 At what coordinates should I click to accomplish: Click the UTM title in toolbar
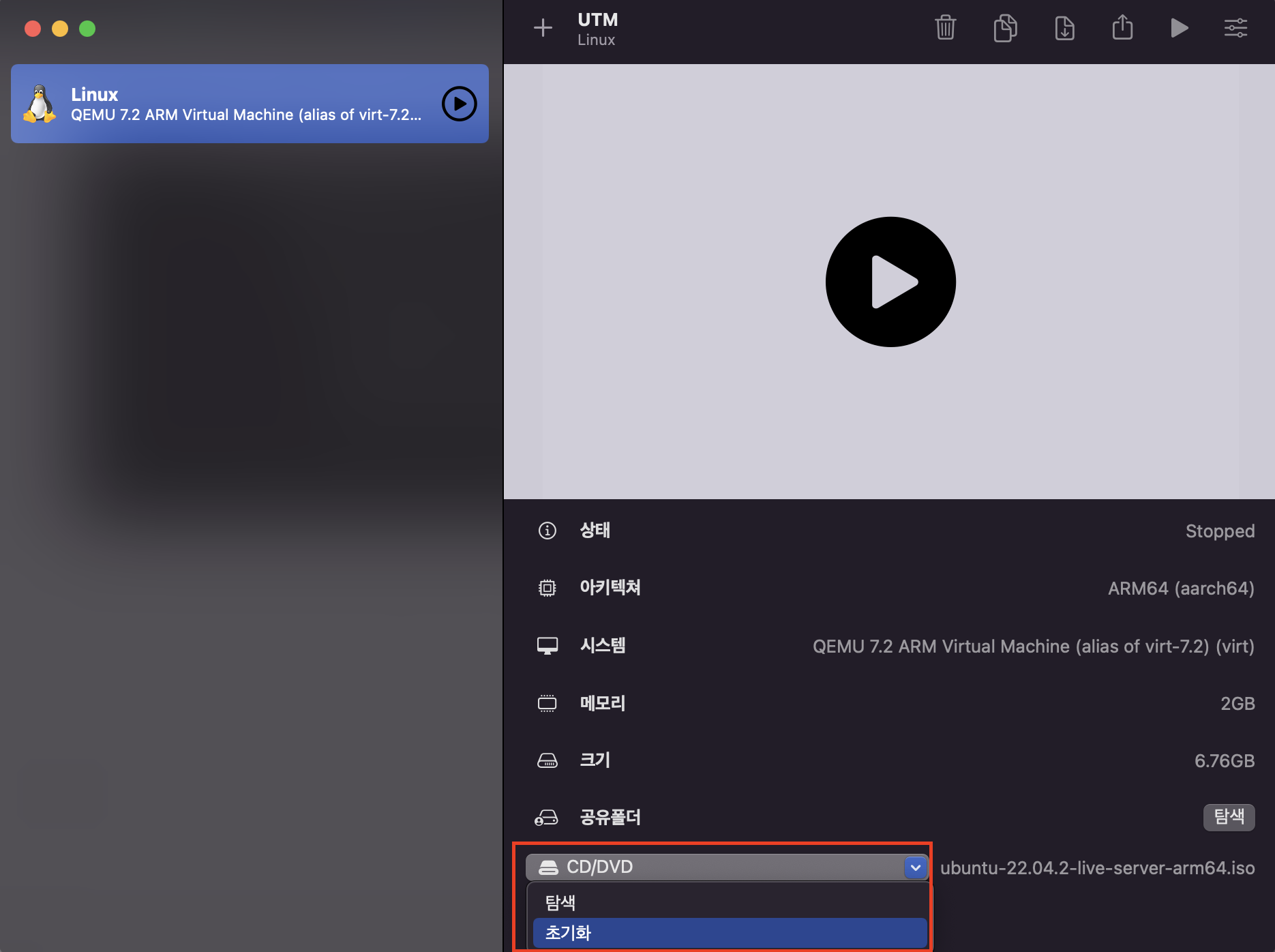click(597, 20)
